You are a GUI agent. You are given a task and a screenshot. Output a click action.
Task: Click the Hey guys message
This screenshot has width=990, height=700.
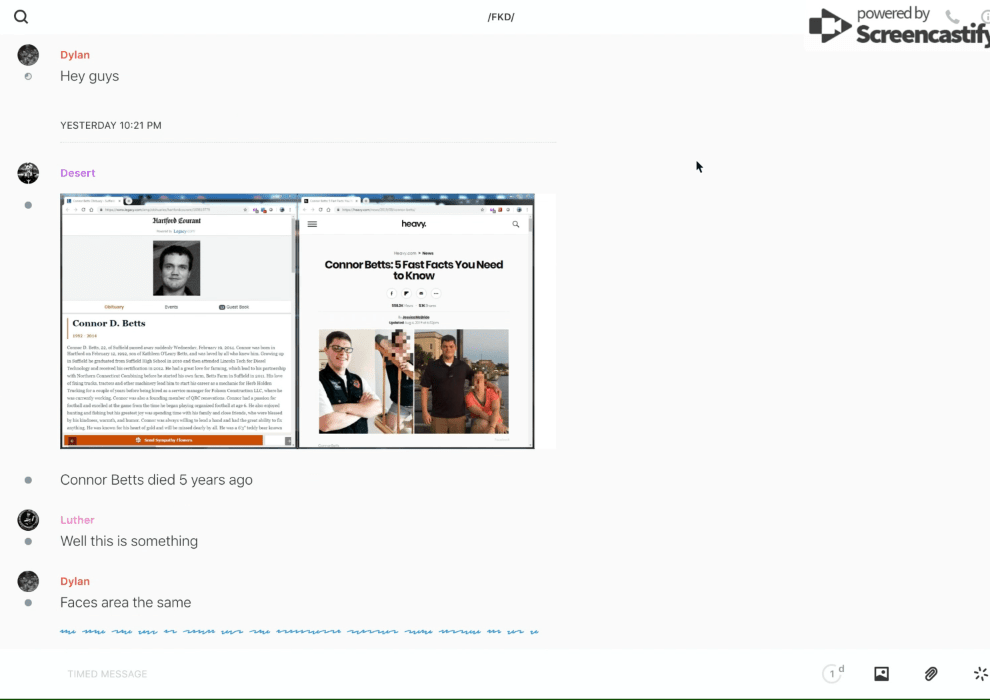[89, 76]
